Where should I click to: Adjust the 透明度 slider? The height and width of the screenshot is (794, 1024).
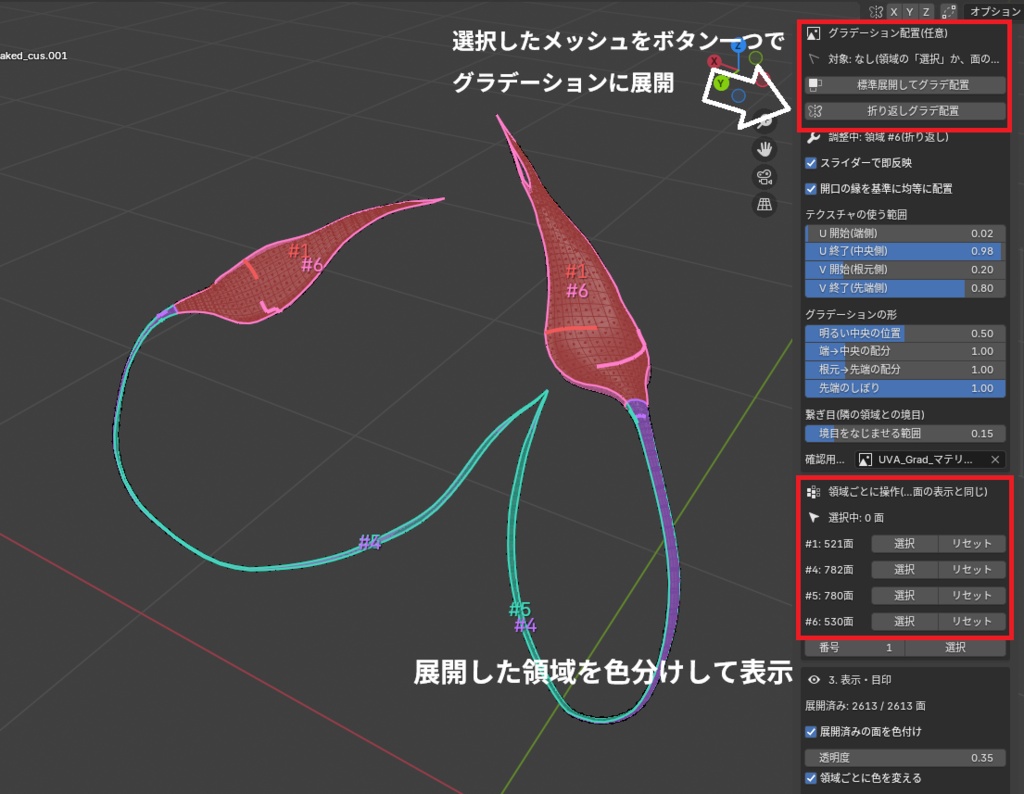click(905, 758)
